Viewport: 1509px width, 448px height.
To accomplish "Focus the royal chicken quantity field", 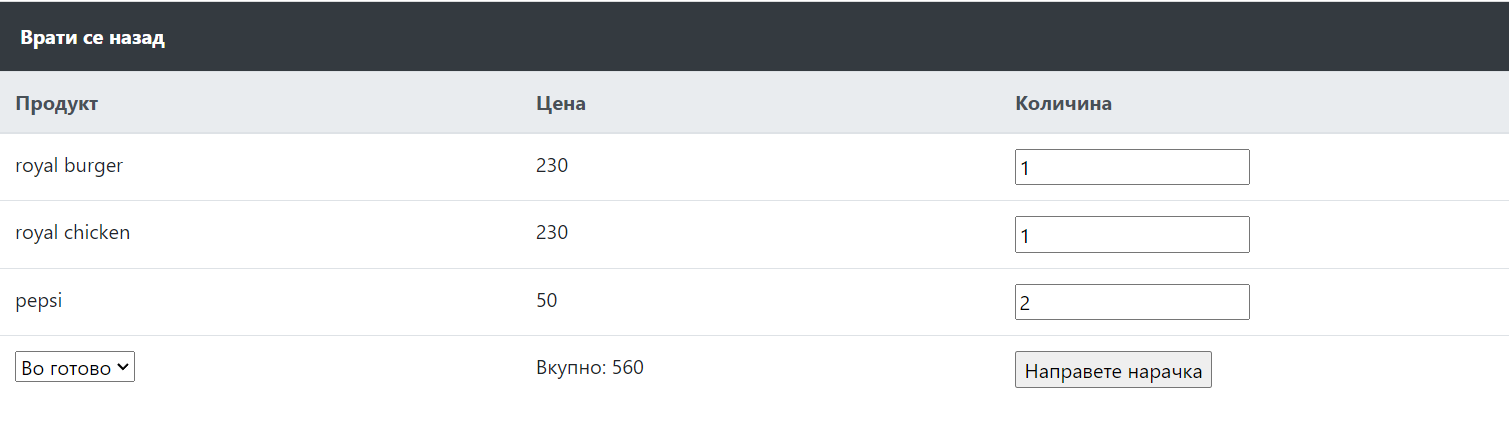I will pos(1131,234).
